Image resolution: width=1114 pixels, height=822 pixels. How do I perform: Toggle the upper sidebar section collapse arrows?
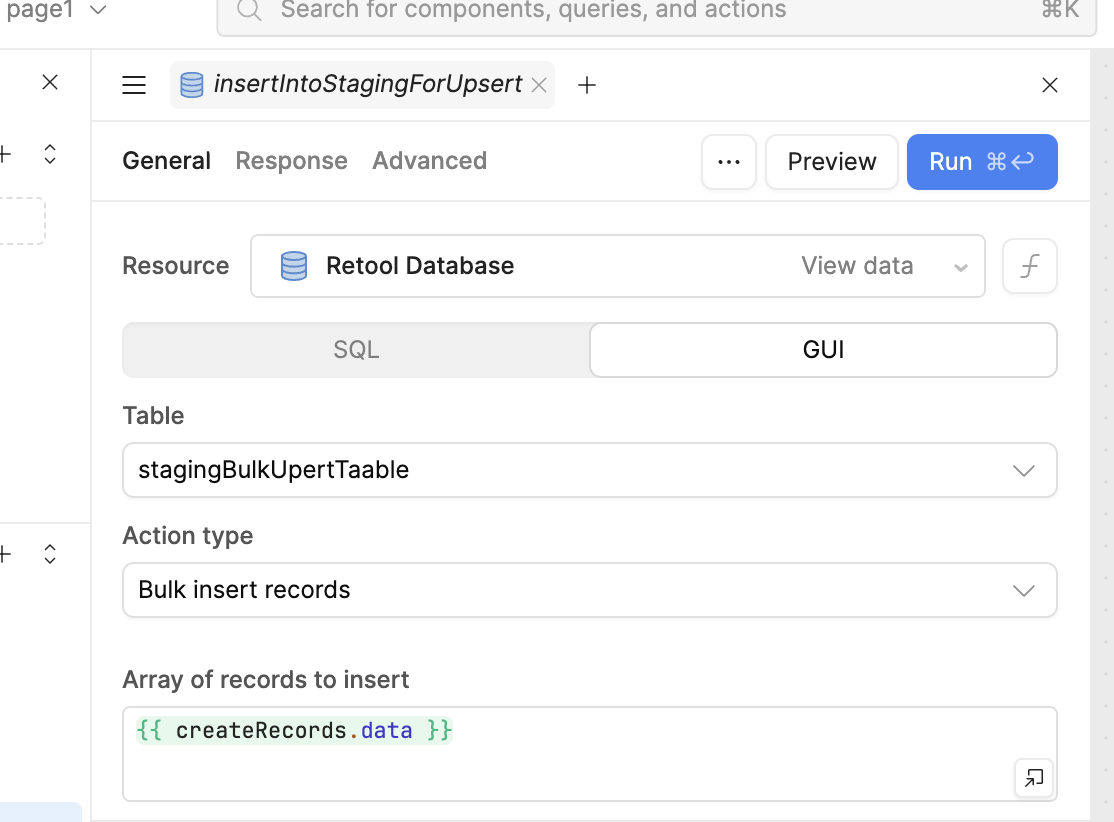pyautogui.click(x=50, y=154)
